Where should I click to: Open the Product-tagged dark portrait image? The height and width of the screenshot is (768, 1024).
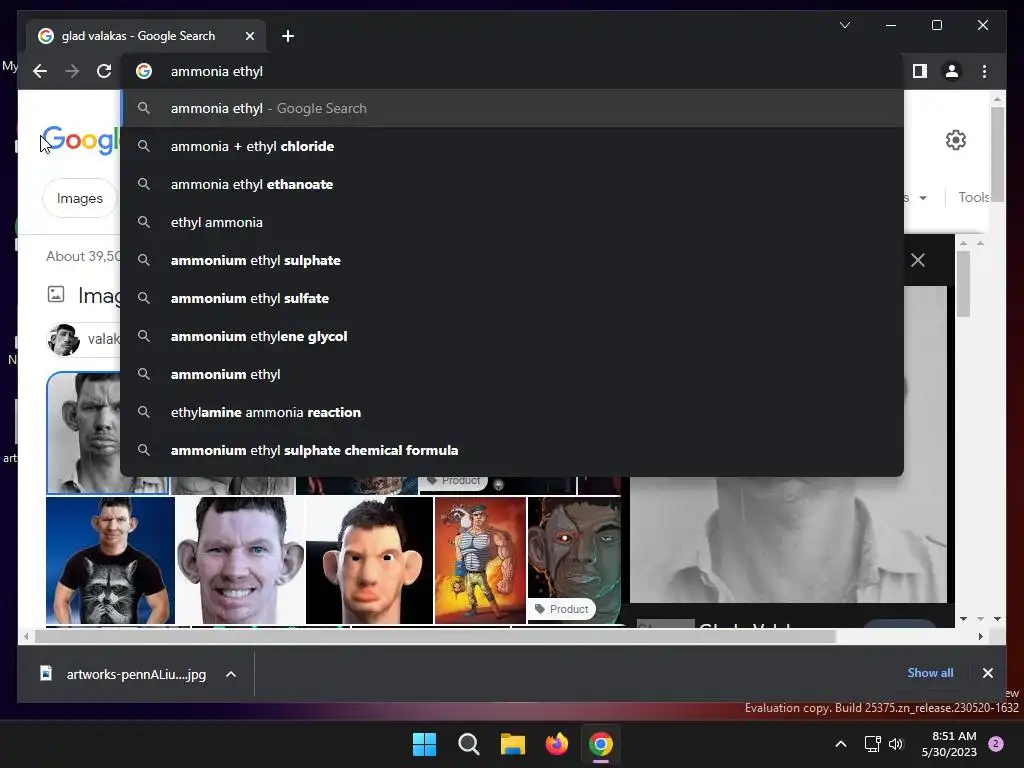coord(574,560)
